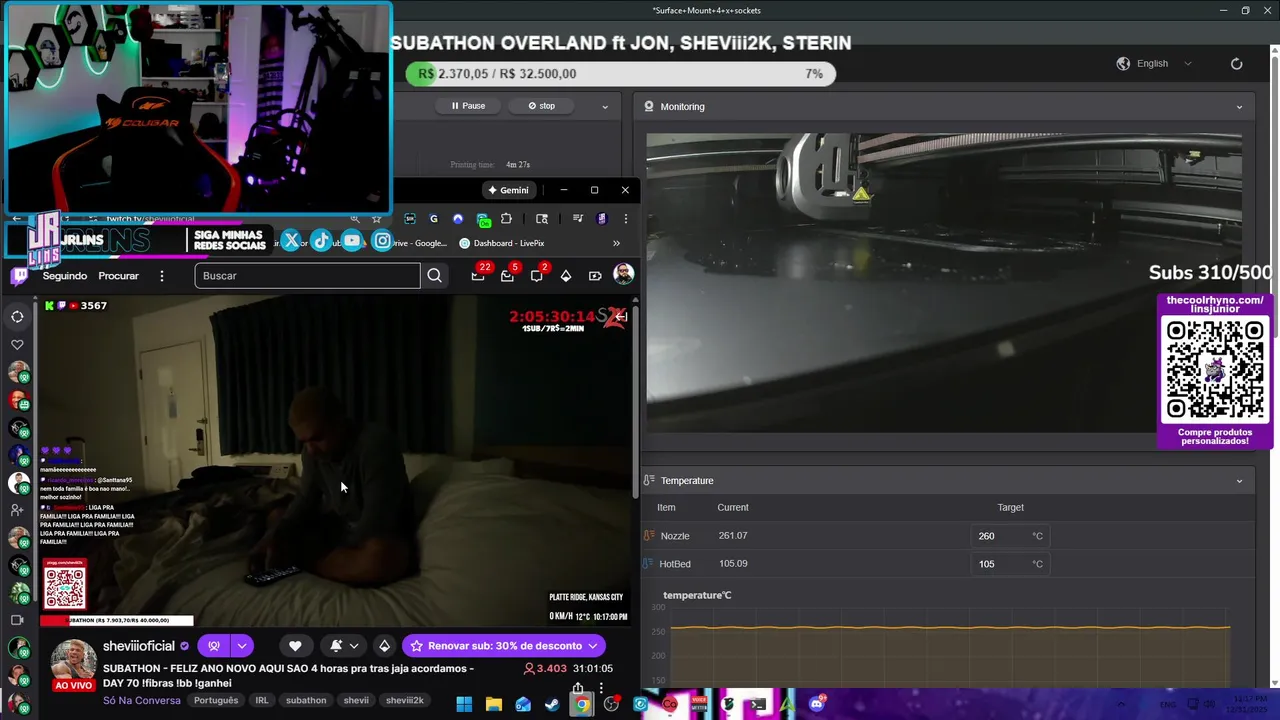Viewport: 1280px width, 720px height.
Task: Go to the Seguindo tab on Twitch
Action: pos(65,276)
